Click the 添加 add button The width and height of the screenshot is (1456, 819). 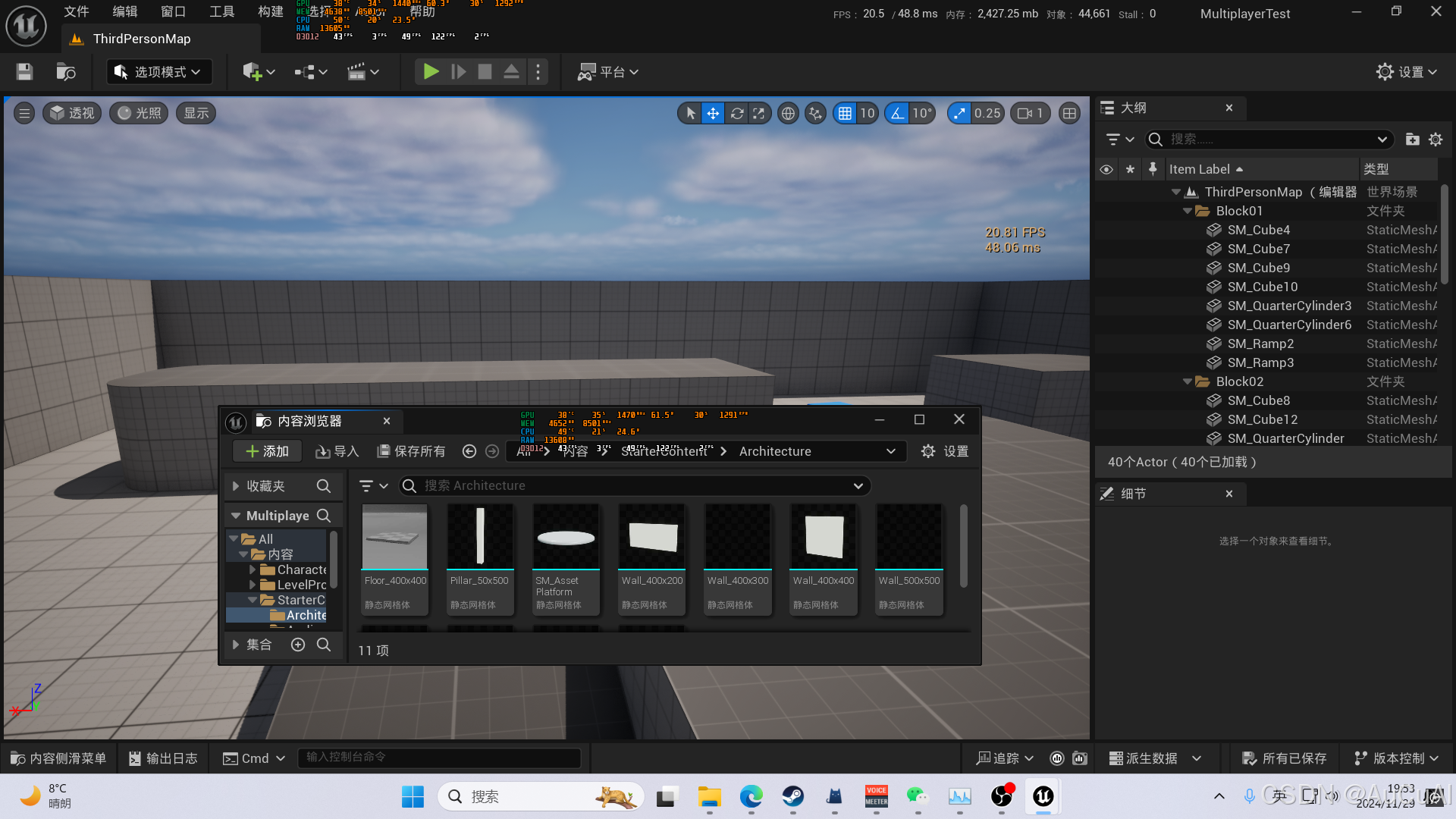point(267,452)
